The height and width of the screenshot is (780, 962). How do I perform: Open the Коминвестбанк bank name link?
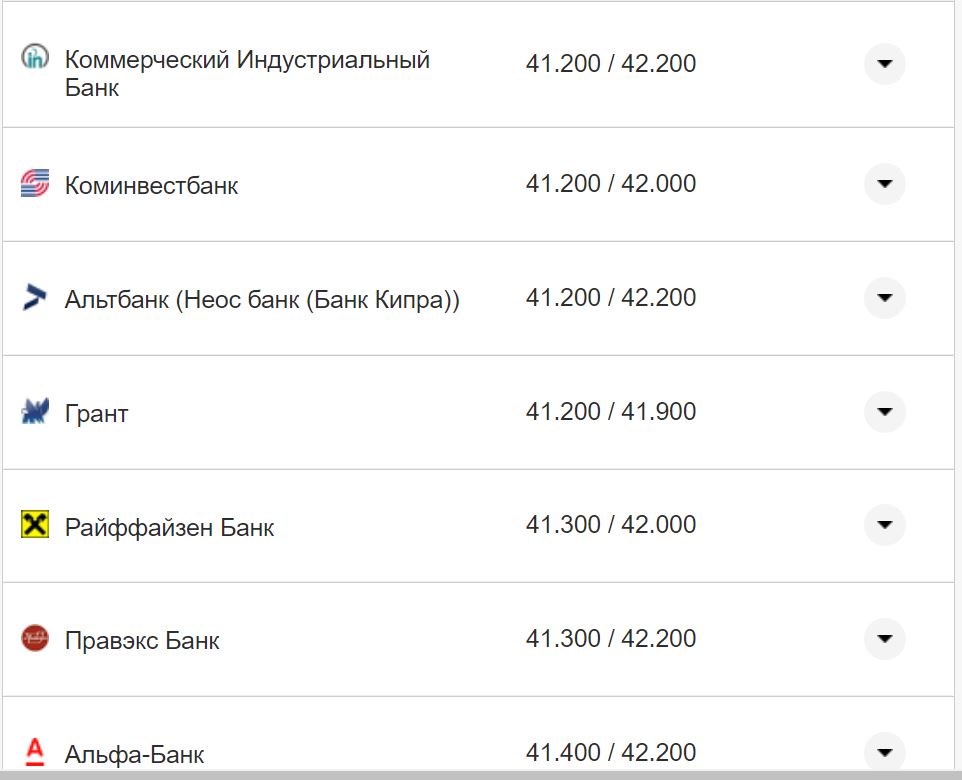point(151,186)
